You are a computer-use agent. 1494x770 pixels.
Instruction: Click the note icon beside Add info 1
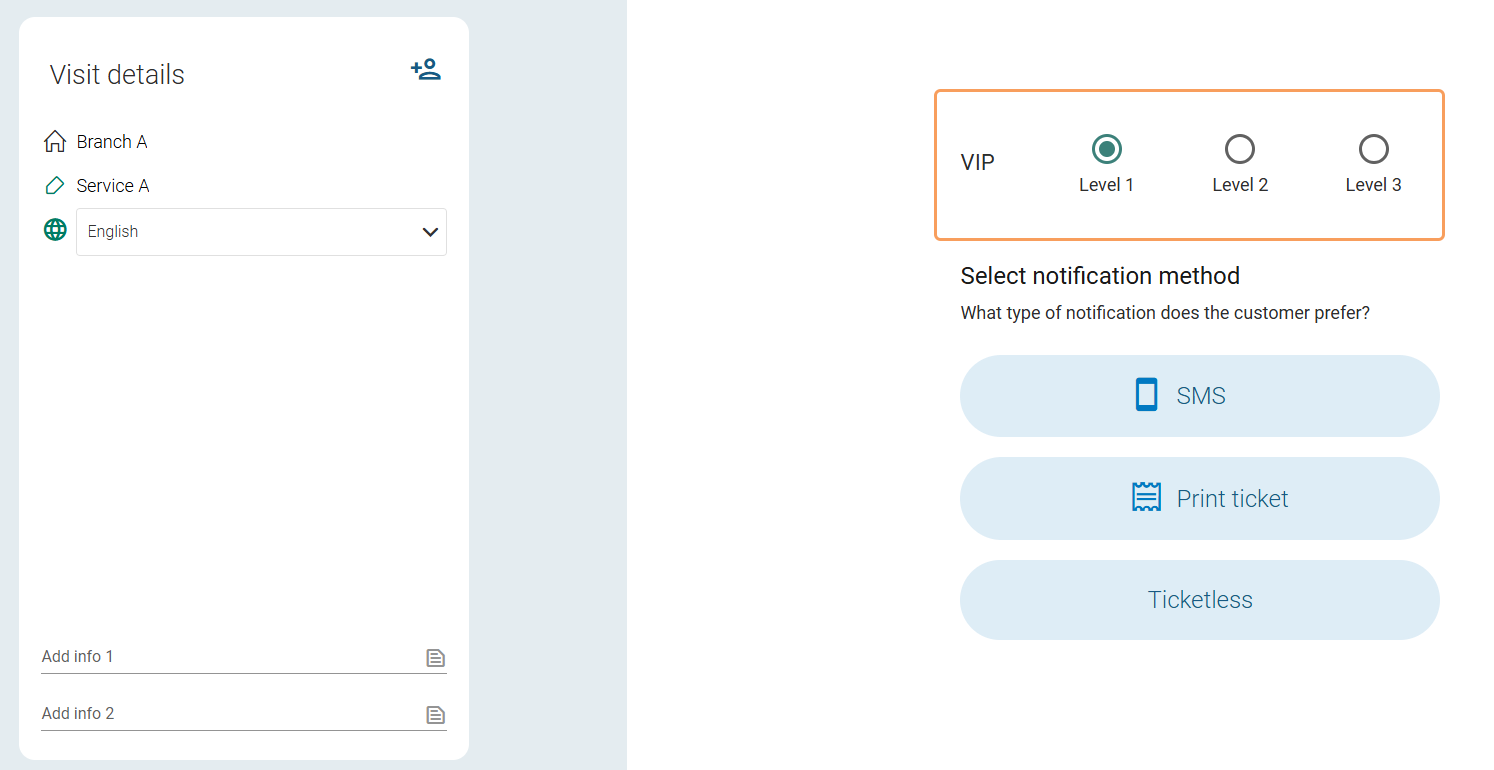pyautogui.click(x=435, y=658)
